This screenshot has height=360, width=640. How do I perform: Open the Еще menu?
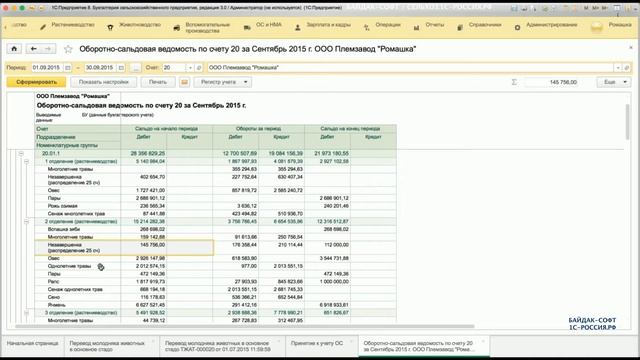click(x=614, y=82)
